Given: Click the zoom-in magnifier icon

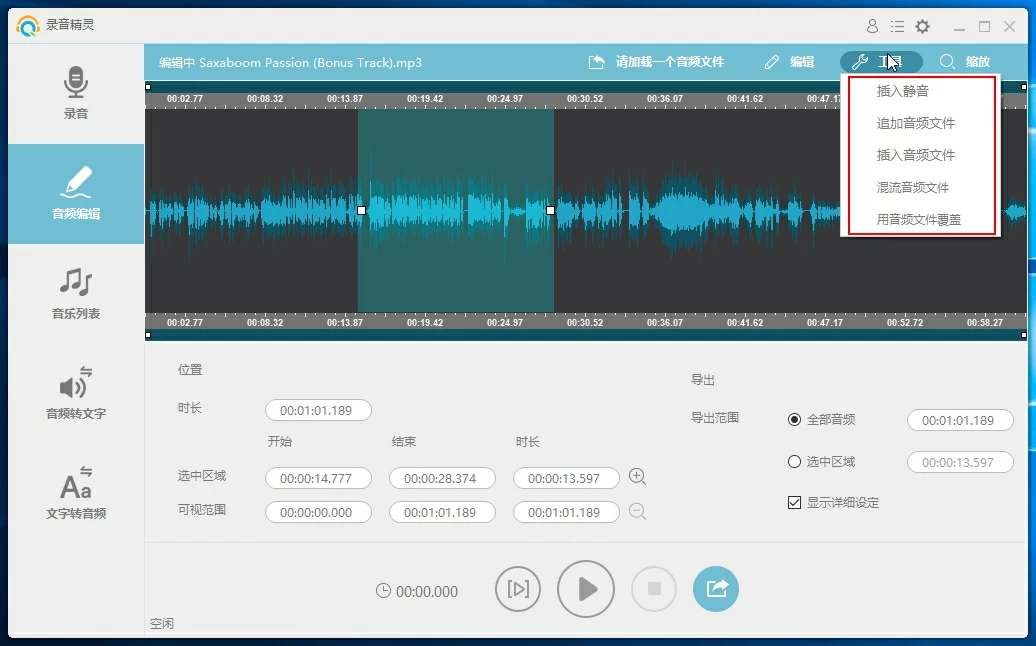Looking at the screenshot, I should (x=637, y=477).
